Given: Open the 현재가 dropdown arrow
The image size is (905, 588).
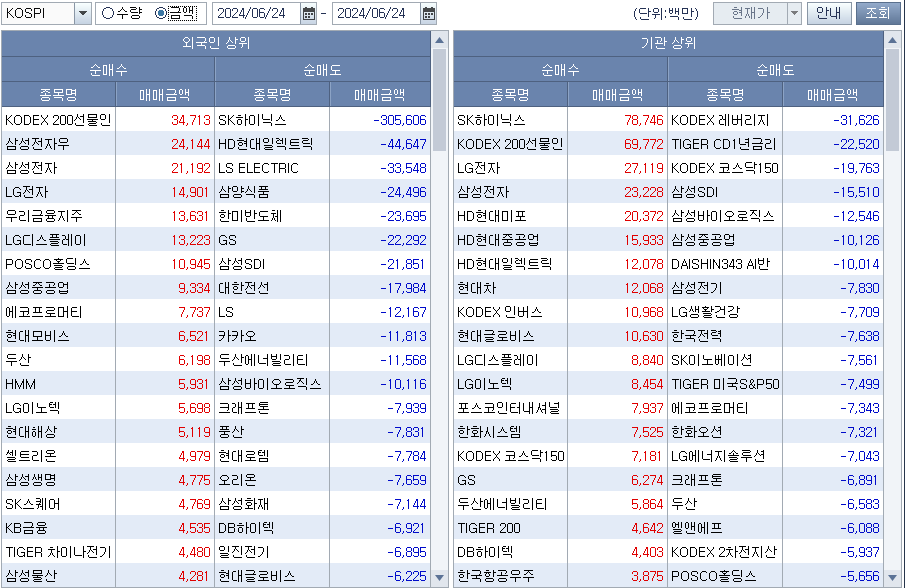Looking at the screenshot, I should (794, 13).
